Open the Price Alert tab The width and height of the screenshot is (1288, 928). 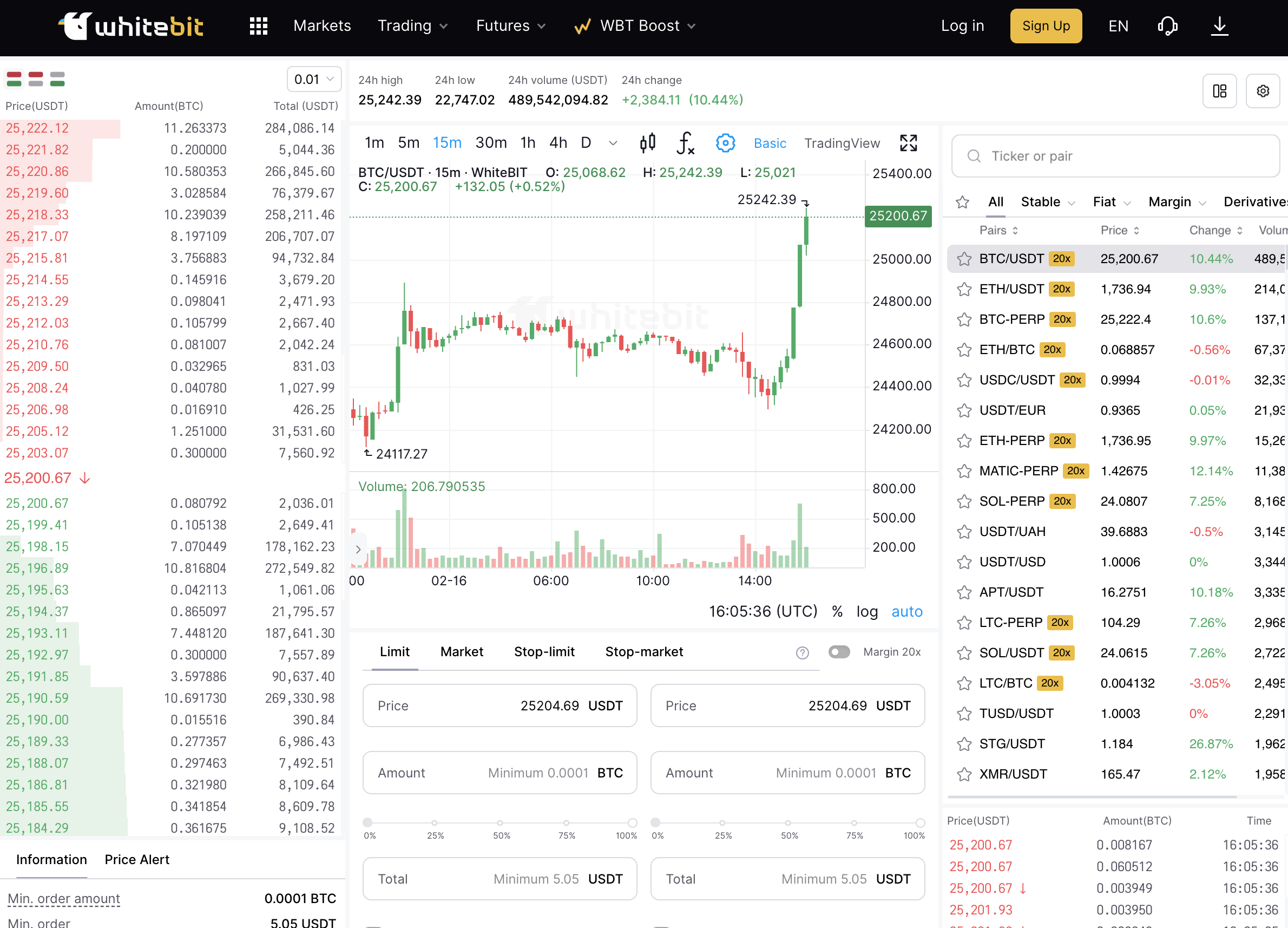[x=136, y=859]
